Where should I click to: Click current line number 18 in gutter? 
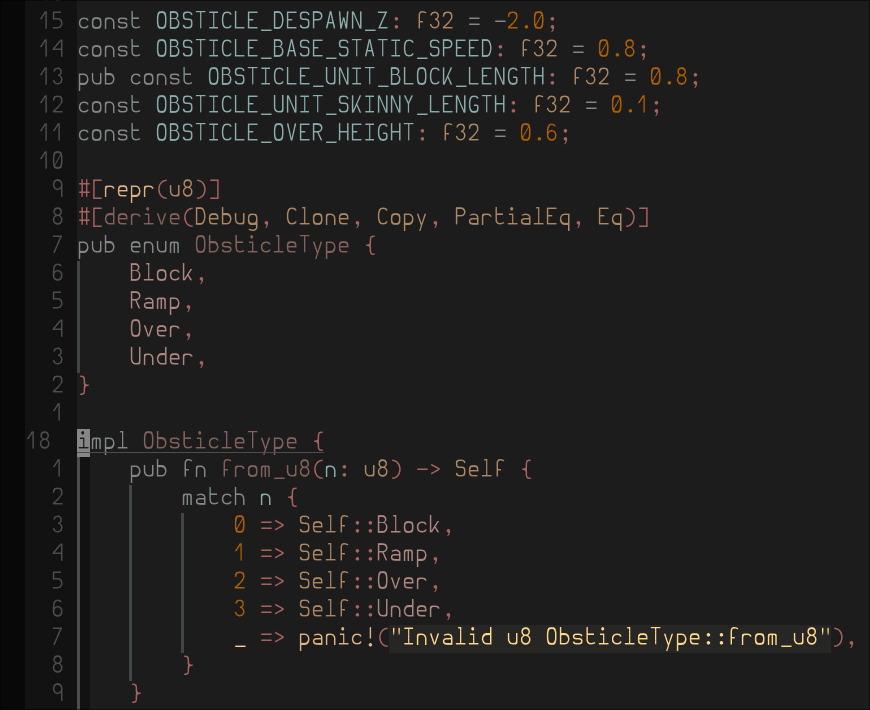point(37,441)
